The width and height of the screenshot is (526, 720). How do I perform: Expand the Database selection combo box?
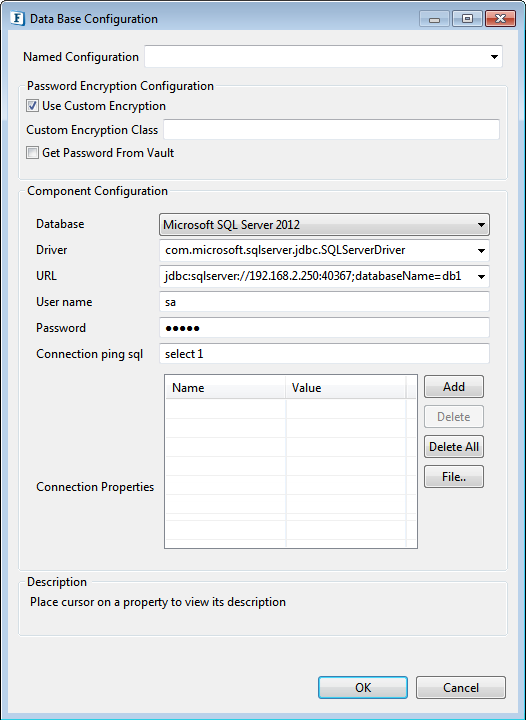pos(324,225)
